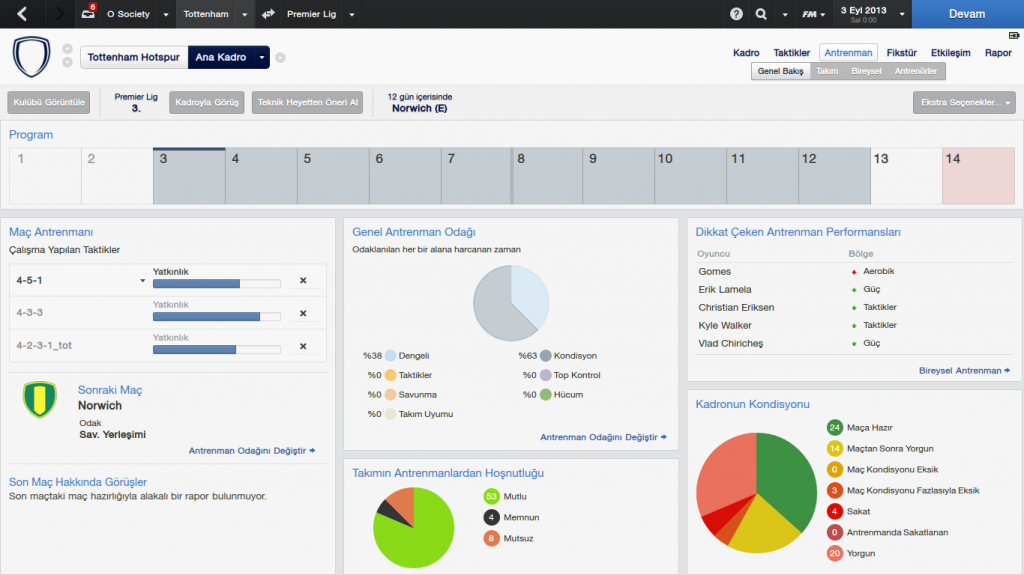Select the Bireysel training sub-tab
Screen dimensions: 1024x575
pos(866,71)
